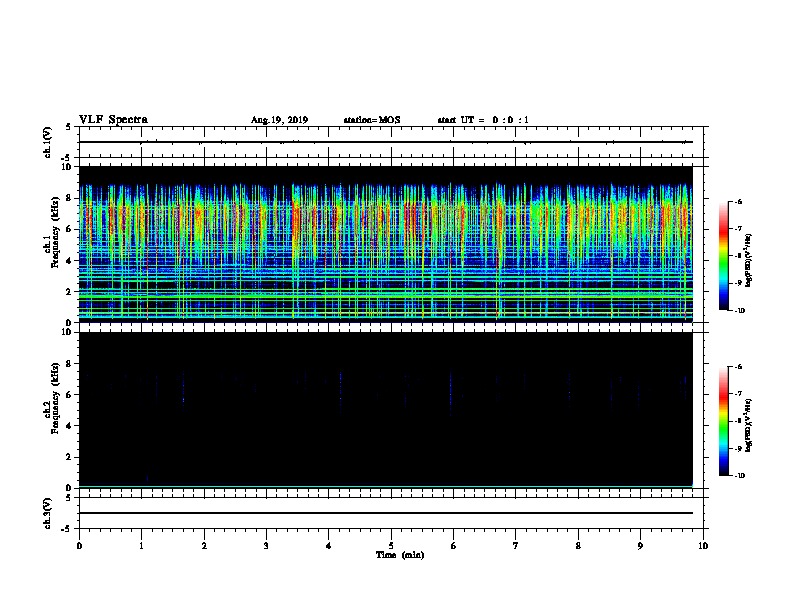This screenshot has width=792, height=612.
Task: Click the ch.1 "Frequency (kHz)" axis label
Action: coord(56,232)
